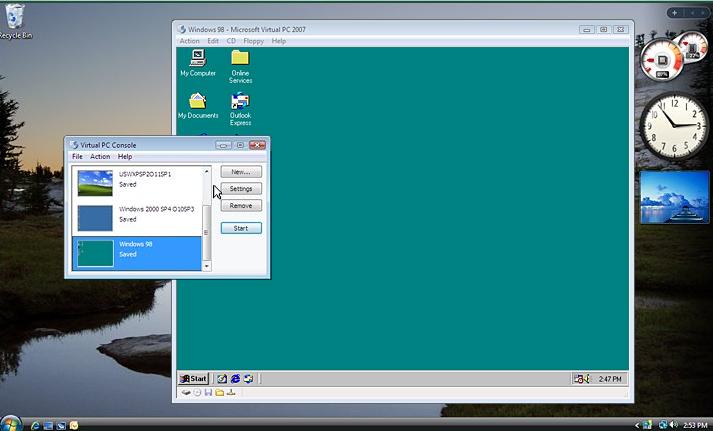The image size is (713, 431).
Task: Open My Documents in the Windows 98 guest
Action: pos(198,105)
